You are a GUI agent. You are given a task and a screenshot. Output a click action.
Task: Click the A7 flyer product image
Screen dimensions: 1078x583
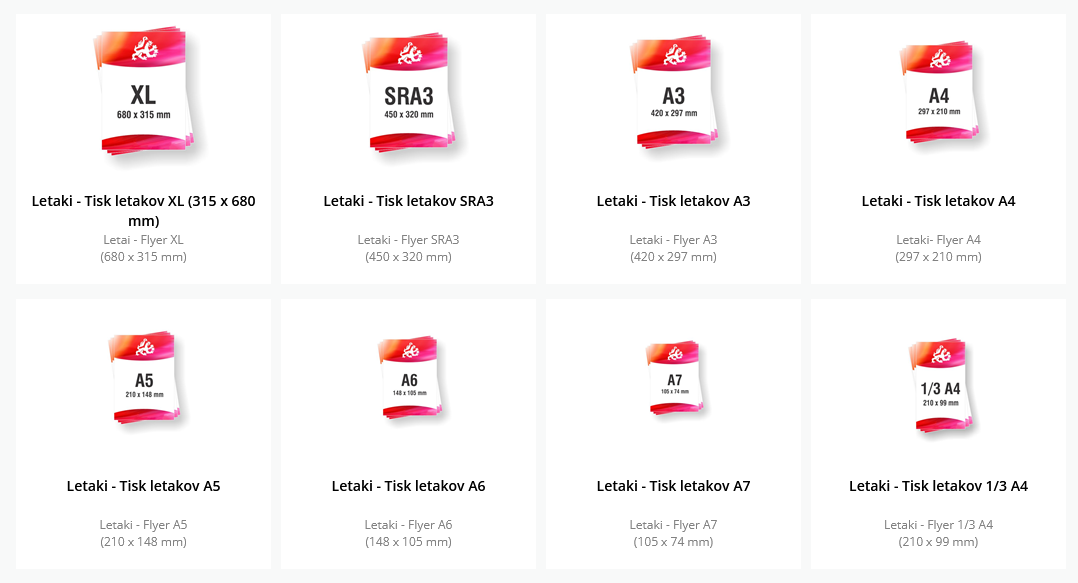click(x=674, y=378)
